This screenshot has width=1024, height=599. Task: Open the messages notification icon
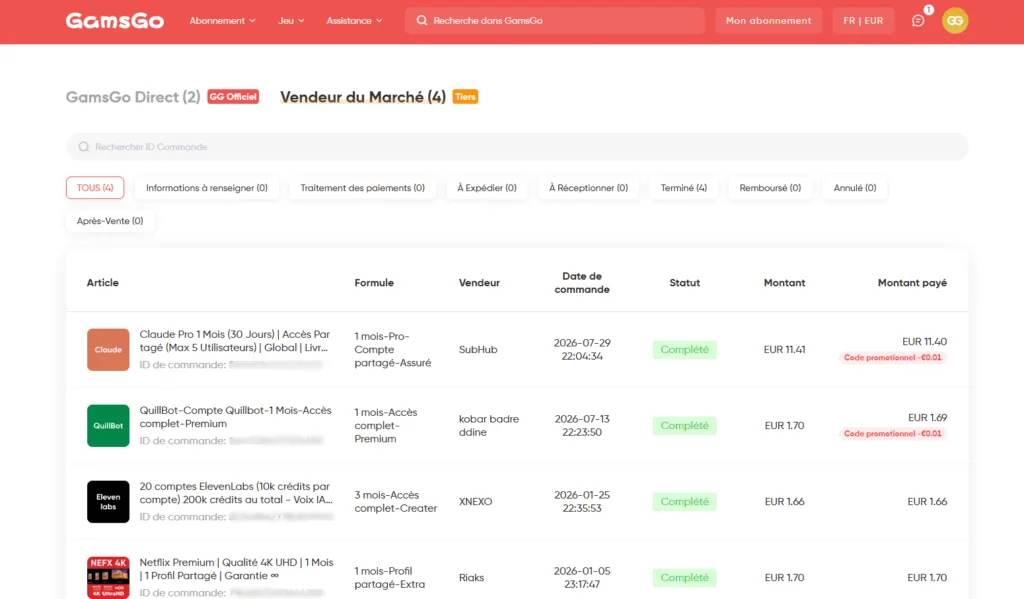click(918, 21)
